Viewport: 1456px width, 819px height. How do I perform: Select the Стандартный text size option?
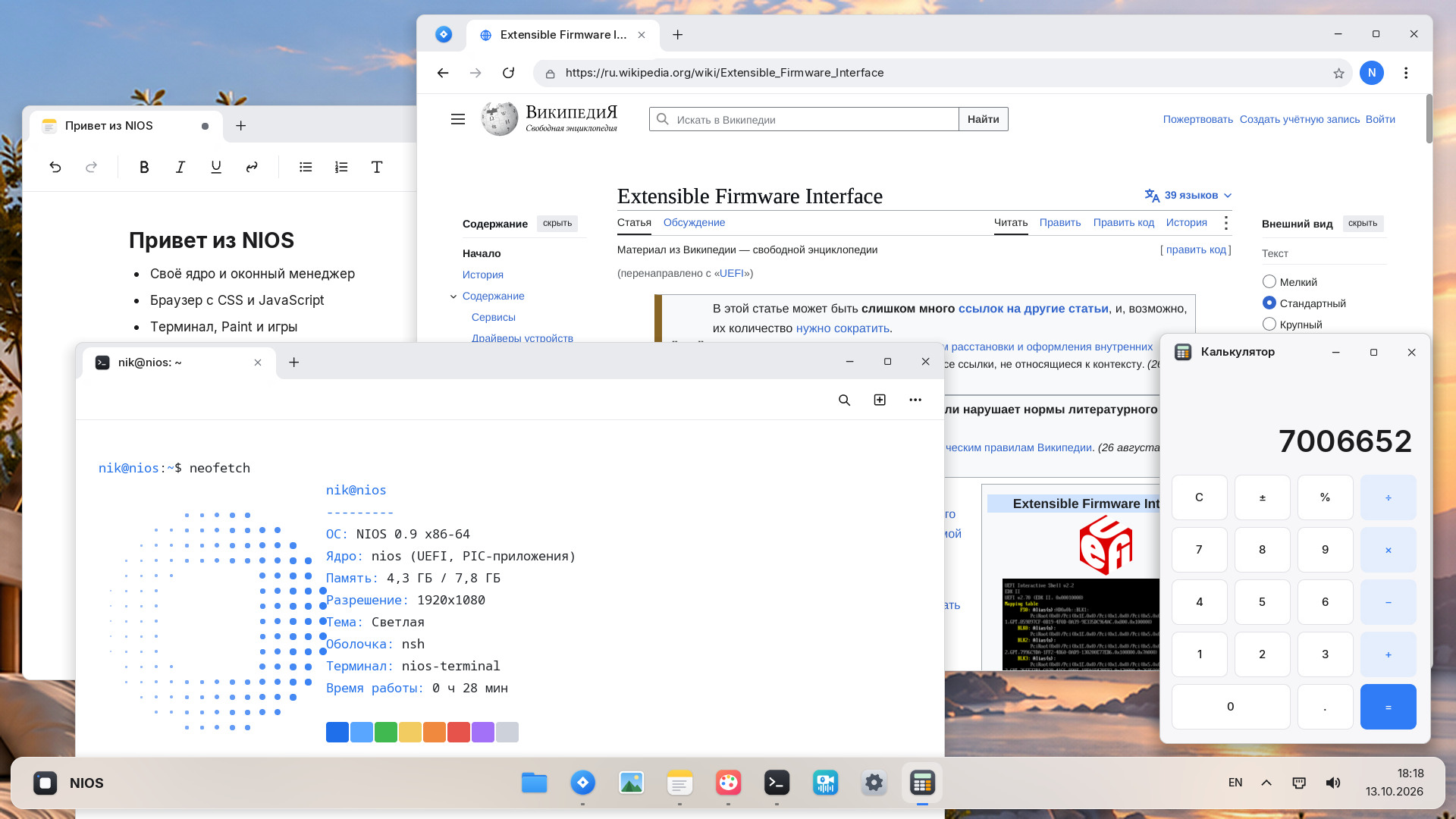point(1269,303)
